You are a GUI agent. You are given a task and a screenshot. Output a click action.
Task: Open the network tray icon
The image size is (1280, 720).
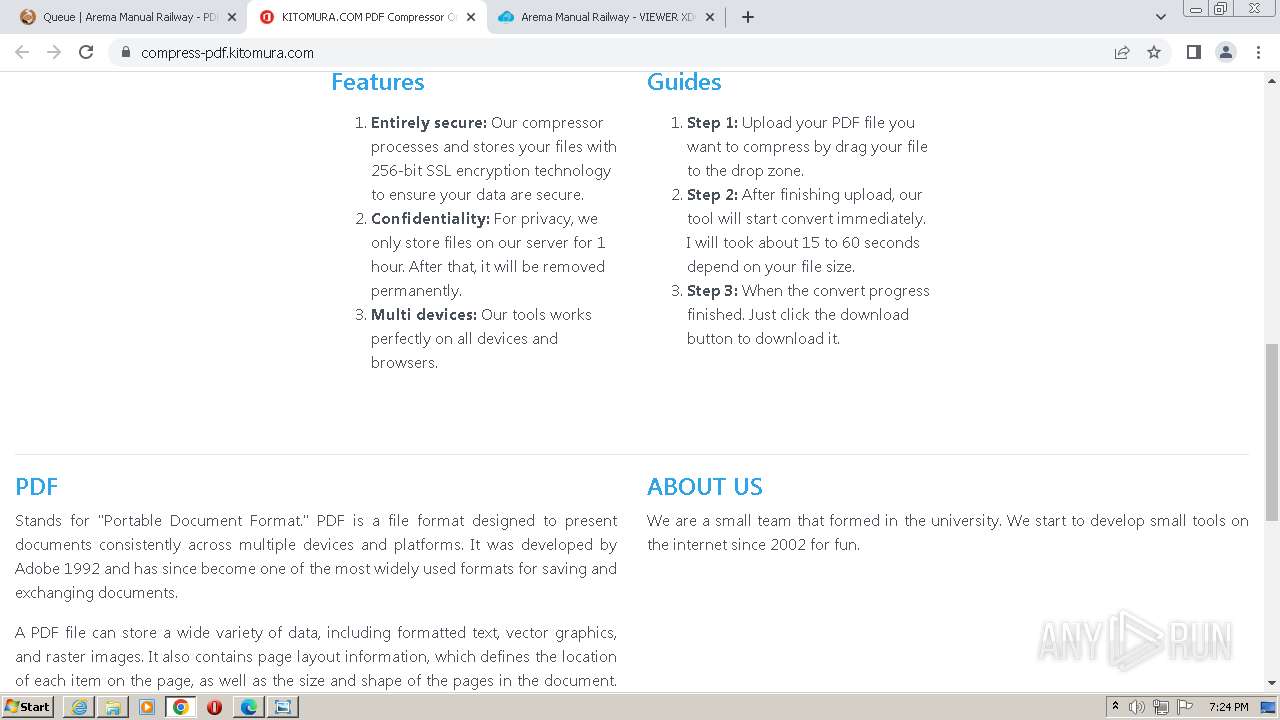[1161, 707]
